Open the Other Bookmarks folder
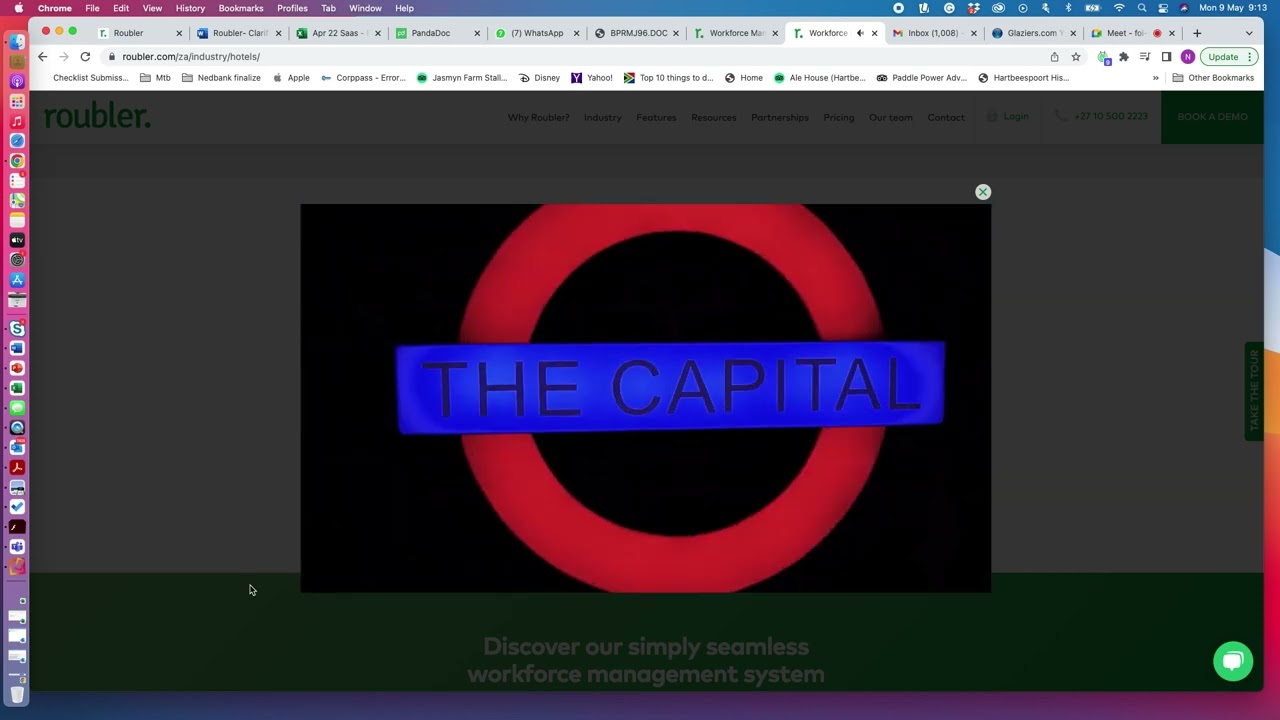 [x=1213, y=78]
